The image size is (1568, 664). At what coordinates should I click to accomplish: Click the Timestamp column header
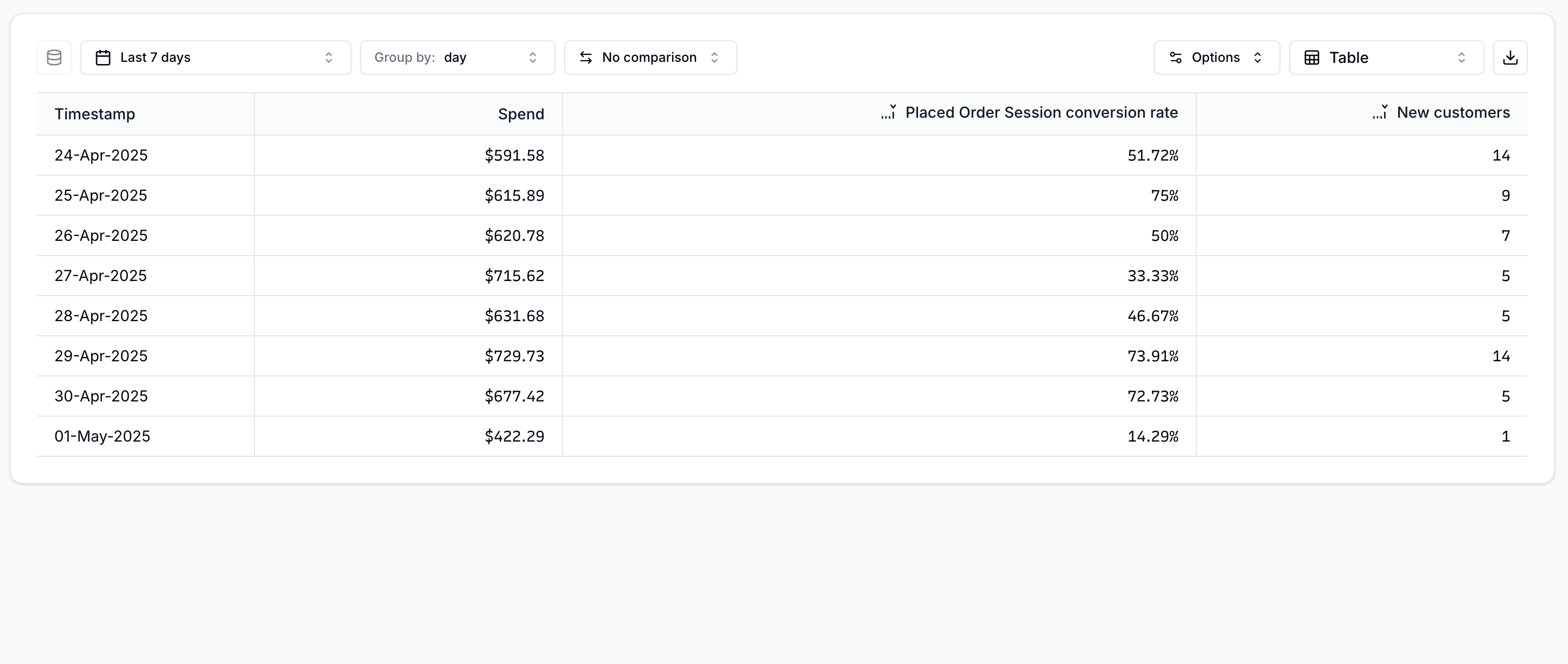(95, 114)
